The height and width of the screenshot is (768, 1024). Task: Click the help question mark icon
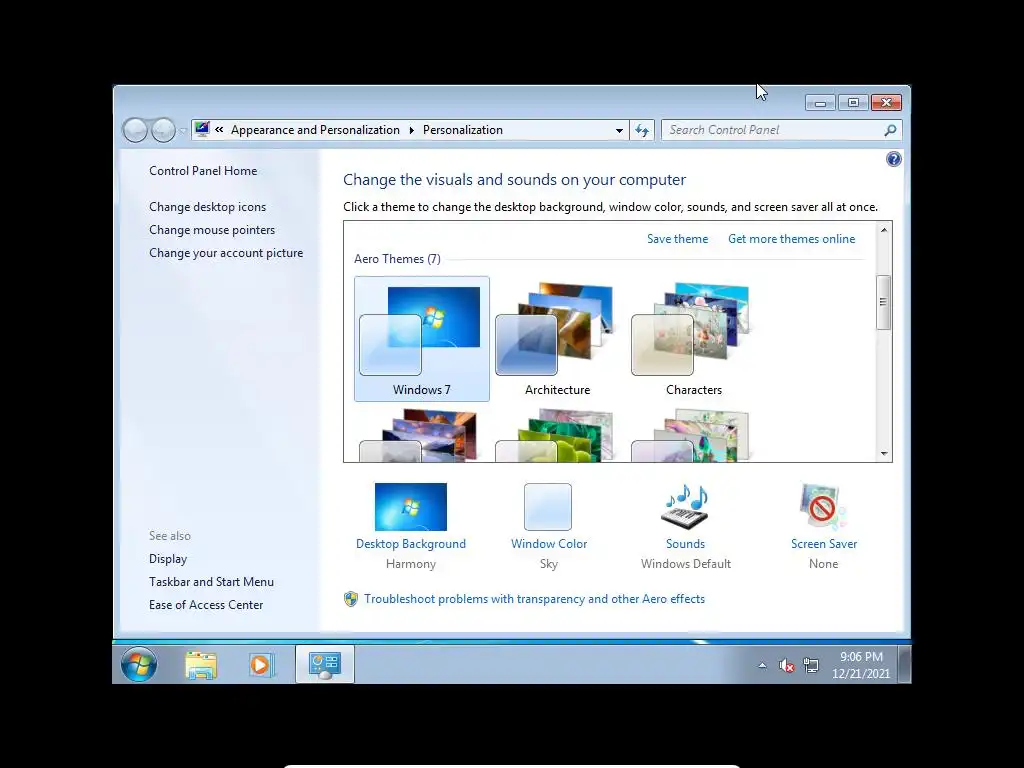click(x=893, y=159)
